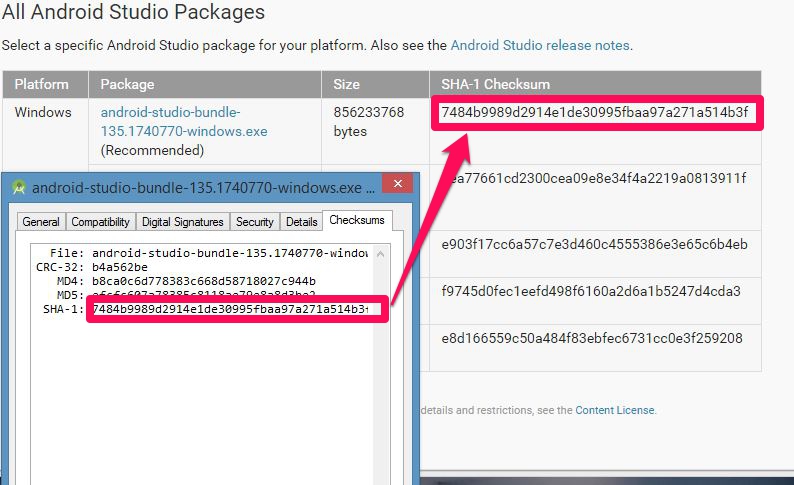Viewport: 794px width, 485px height.
Task: Open the Compatibility tab
Action: (x=100, y=222)
